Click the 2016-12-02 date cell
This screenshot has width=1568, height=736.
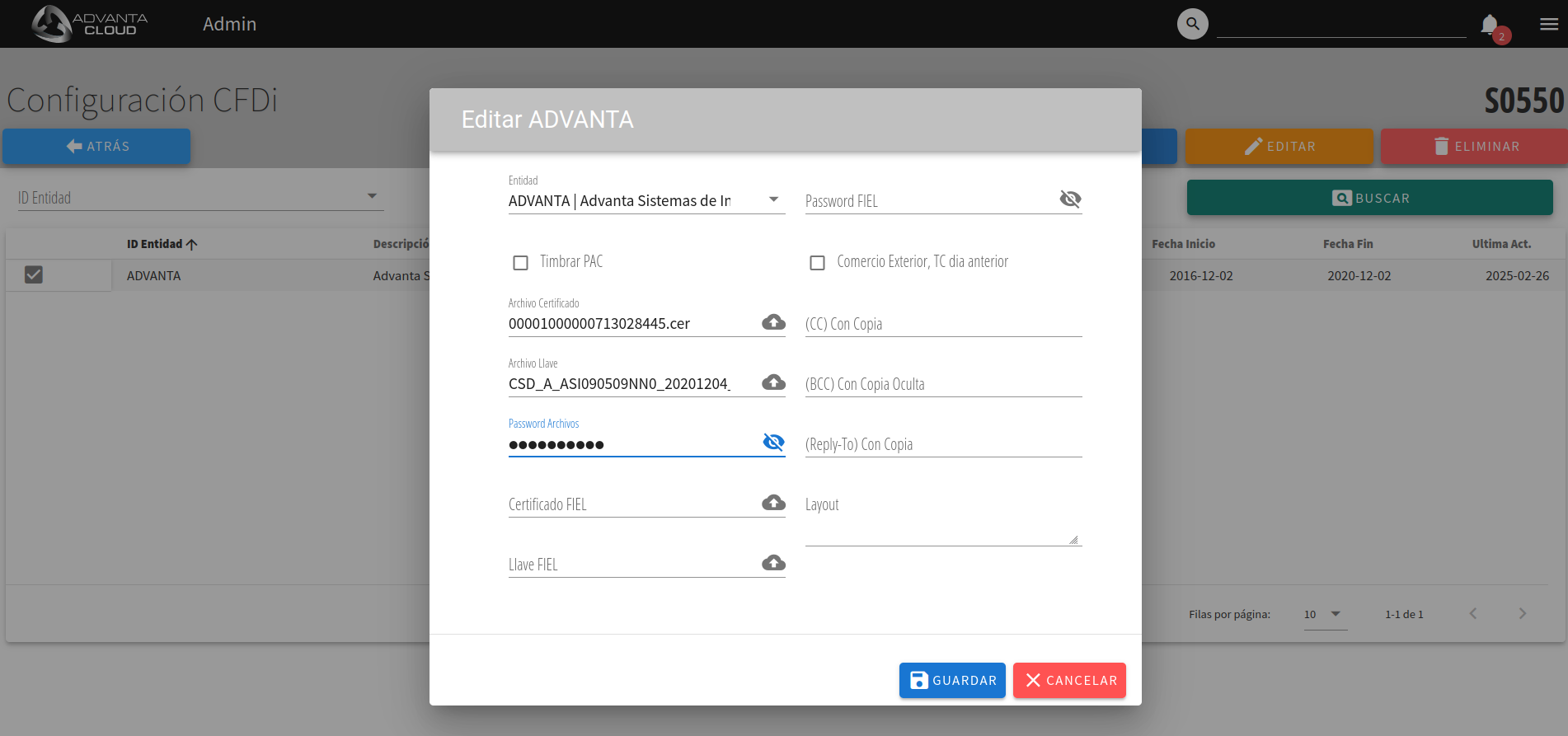(x=1201, y=276)
